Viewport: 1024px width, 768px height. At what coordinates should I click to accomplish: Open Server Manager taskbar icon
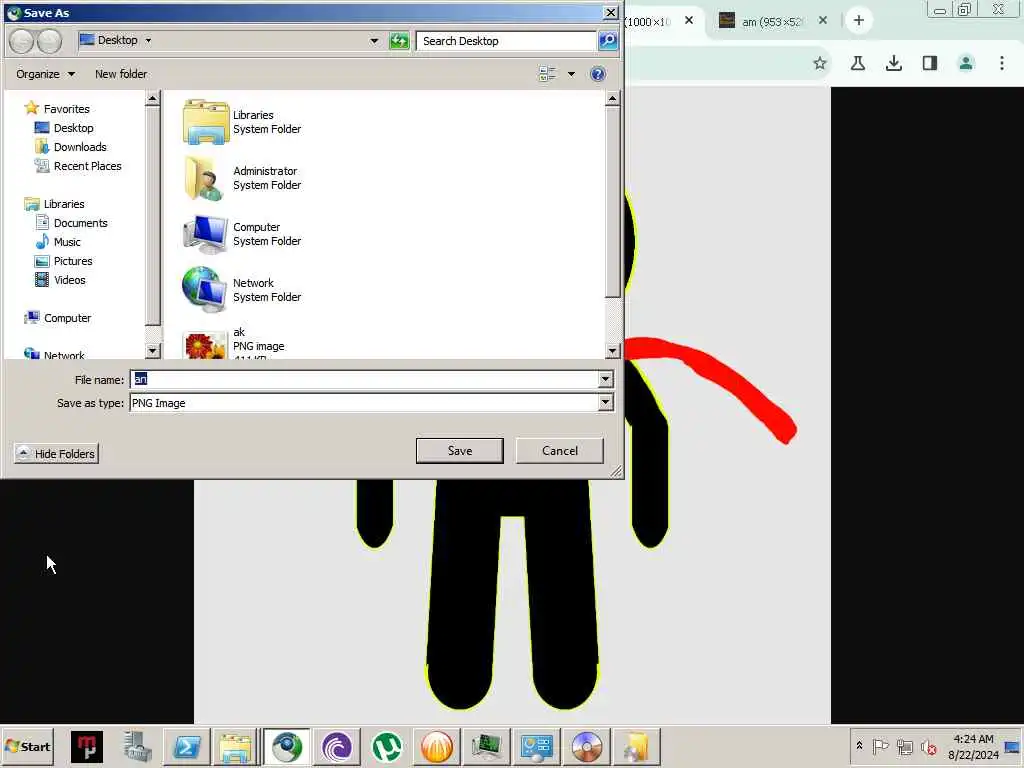click(x=137, y=746)
